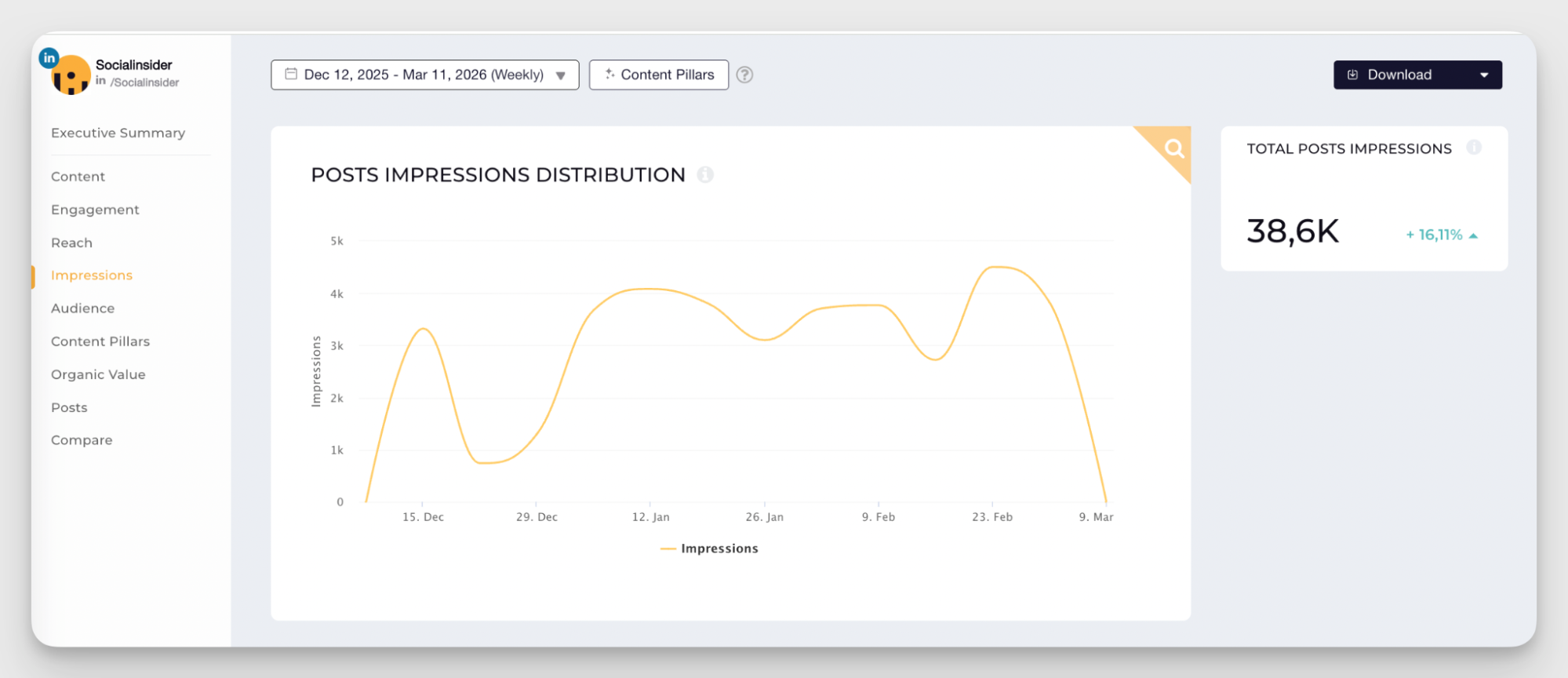Screen dimensions: 1568x678
Task: Click the '12. Jan' axis label
Action: coord(650,517)
